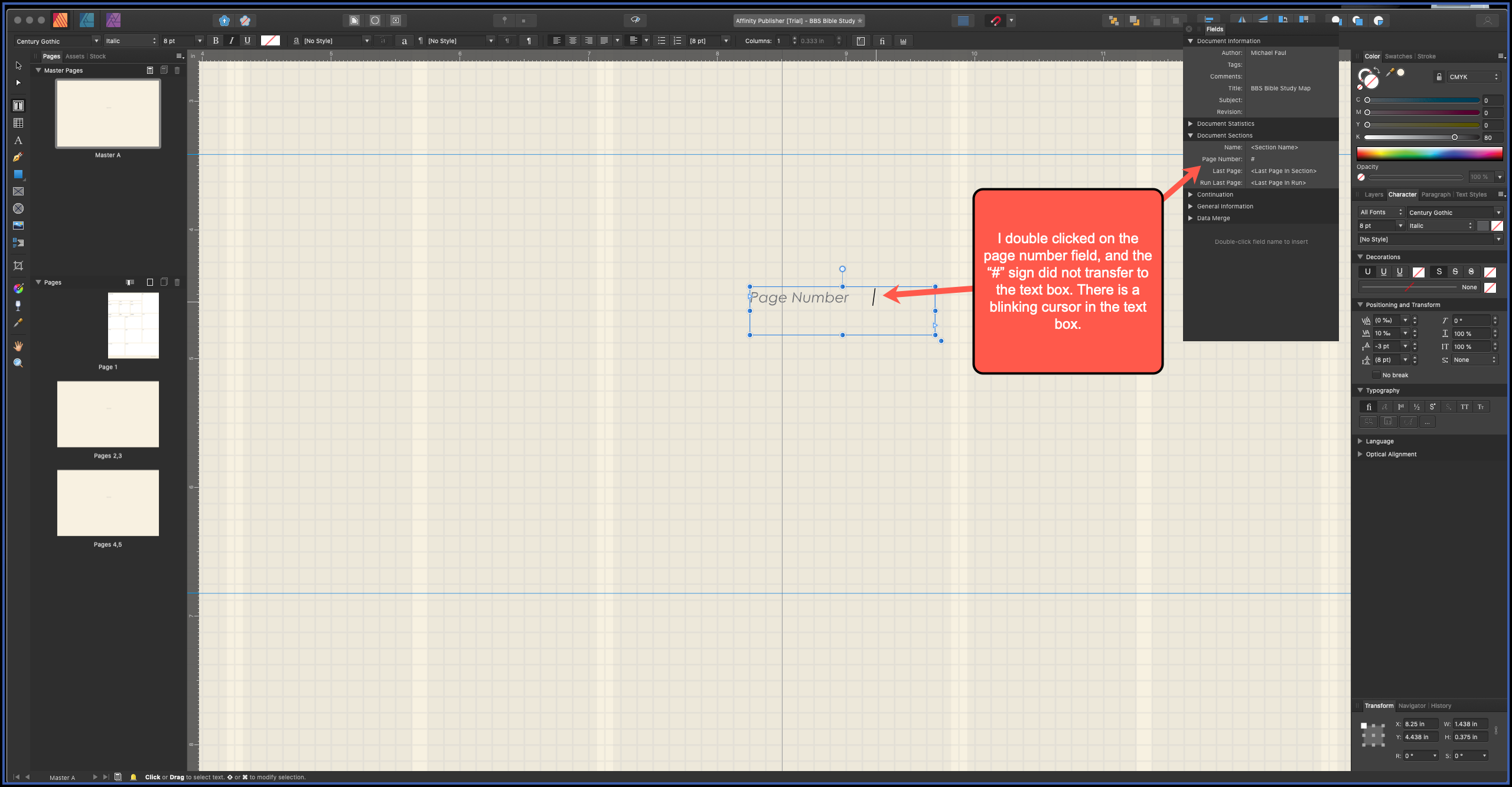Switch to the Assets tab
This screenshot has height=787, width=1512.
click(74, 56)
